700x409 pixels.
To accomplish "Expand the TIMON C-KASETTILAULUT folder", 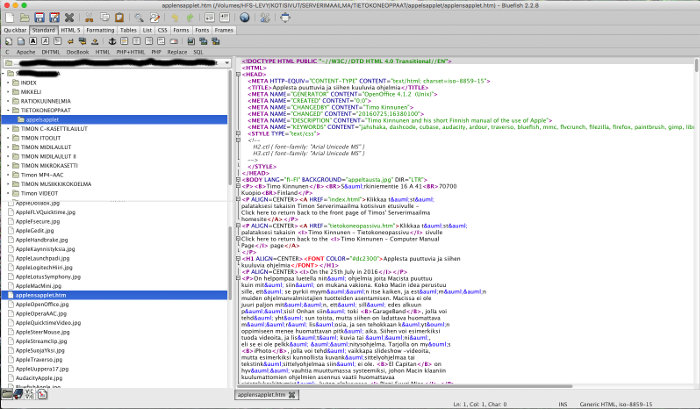I will (x=8, y=129).
